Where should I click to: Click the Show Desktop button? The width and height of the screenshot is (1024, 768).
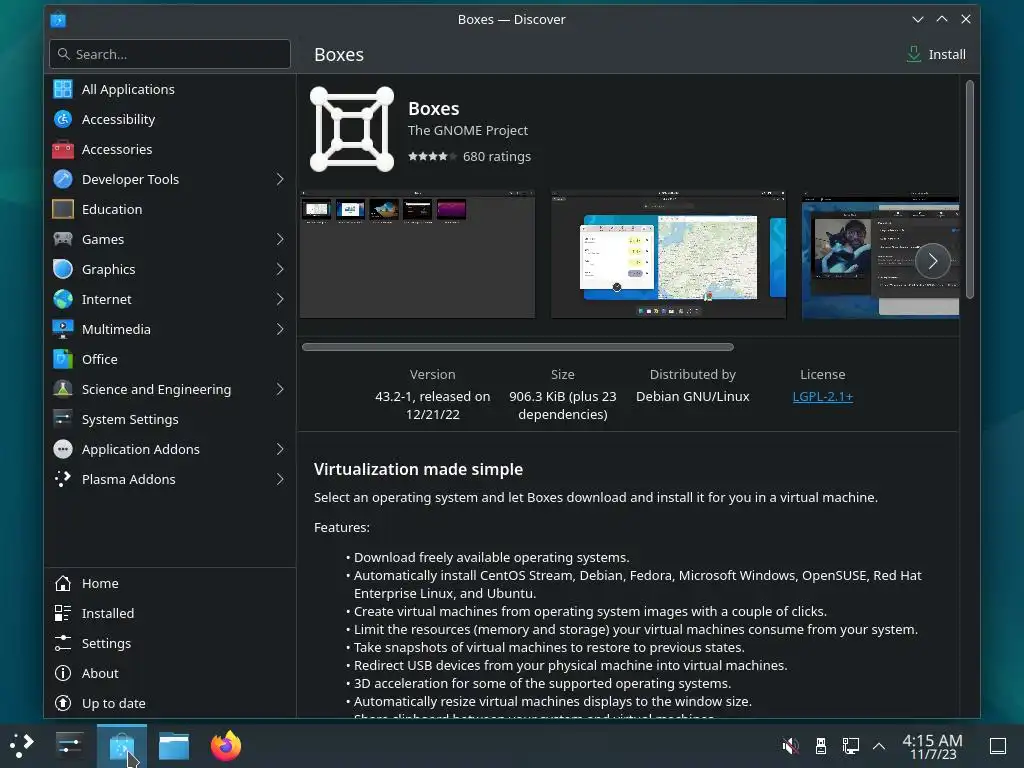pos(997,745)
